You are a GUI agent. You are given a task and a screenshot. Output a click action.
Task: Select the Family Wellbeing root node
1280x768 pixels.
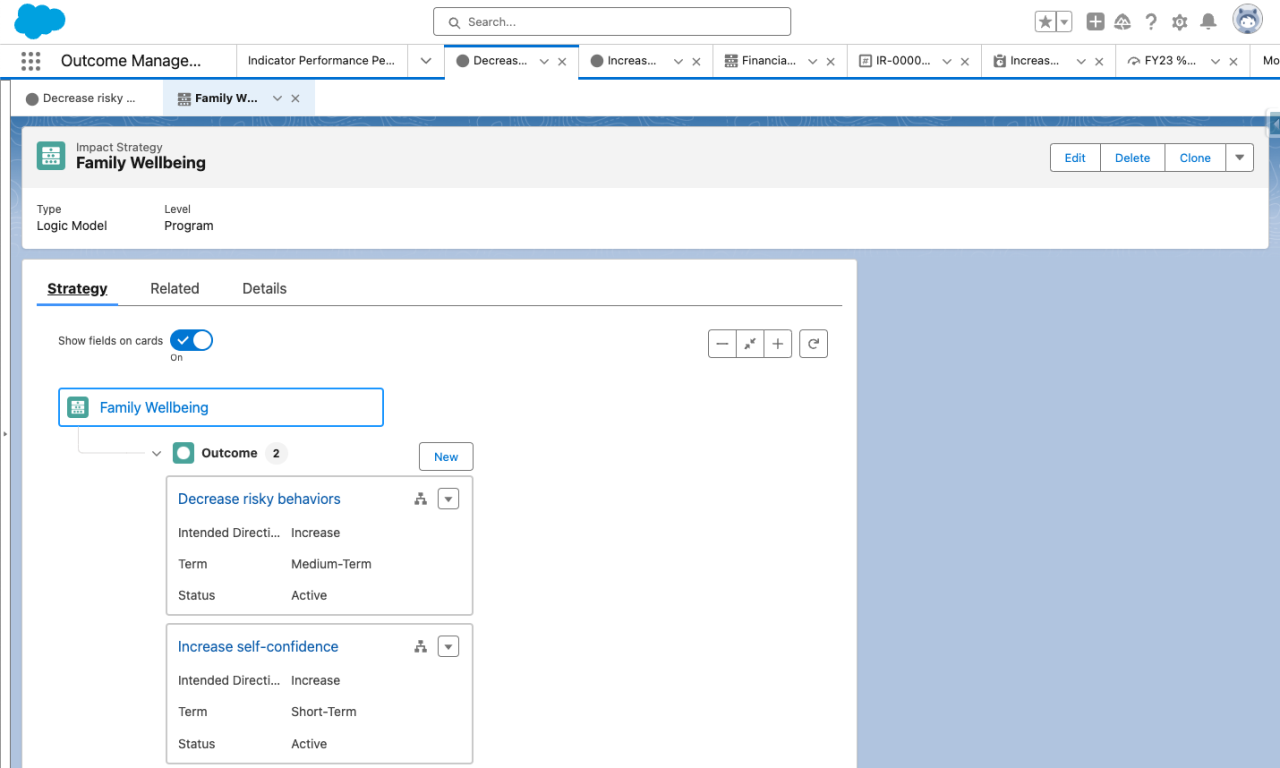click(221, 407)
